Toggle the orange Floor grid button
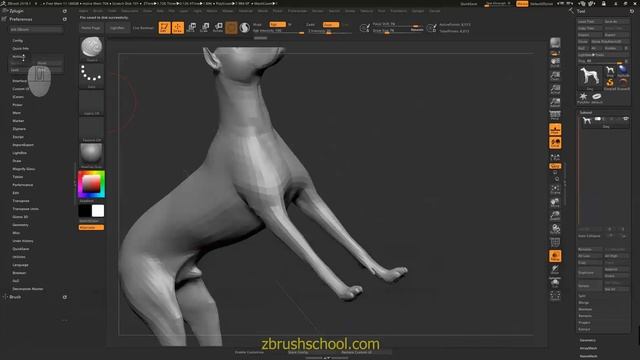 555,129
